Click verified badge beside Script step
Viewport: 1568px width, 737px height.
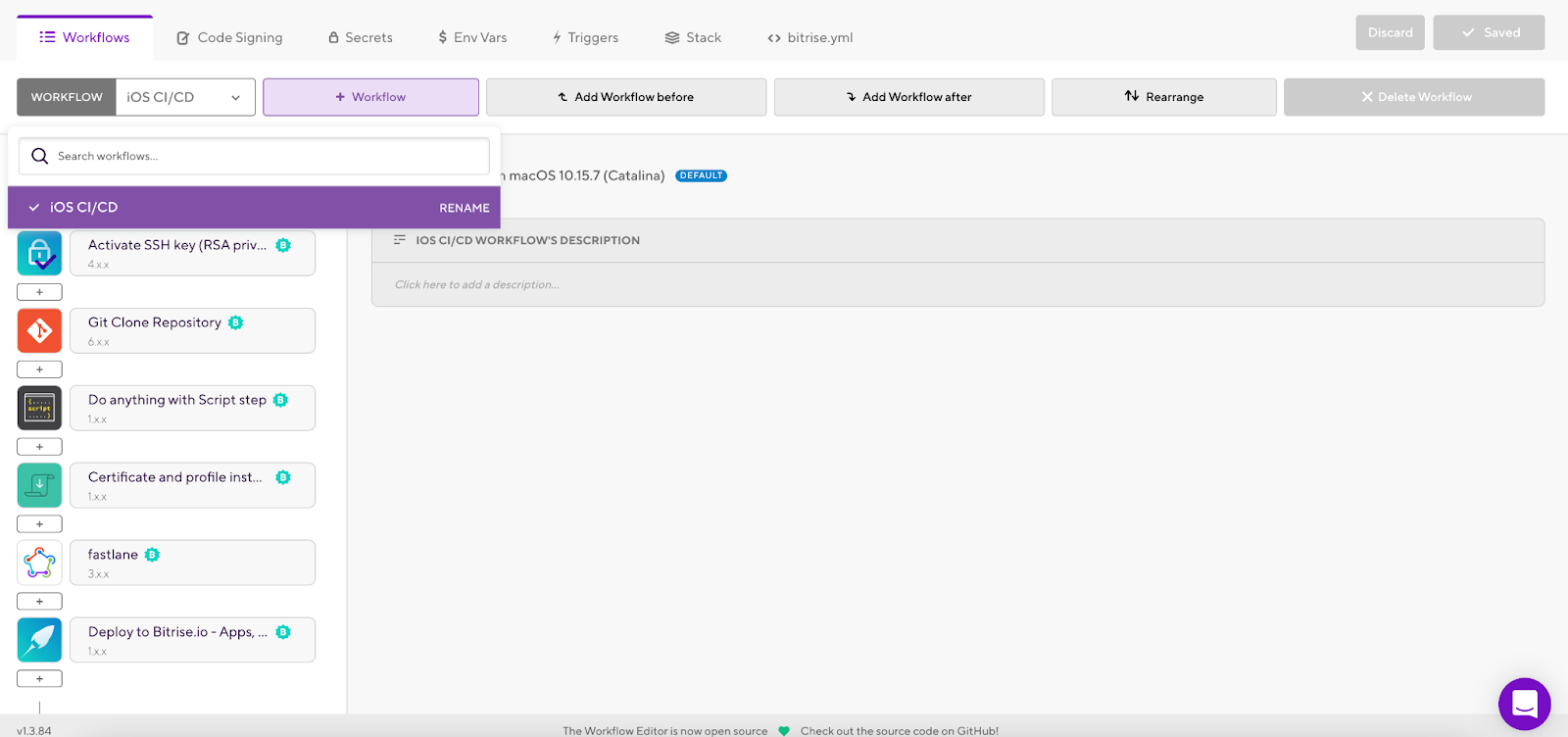[281, 400]
